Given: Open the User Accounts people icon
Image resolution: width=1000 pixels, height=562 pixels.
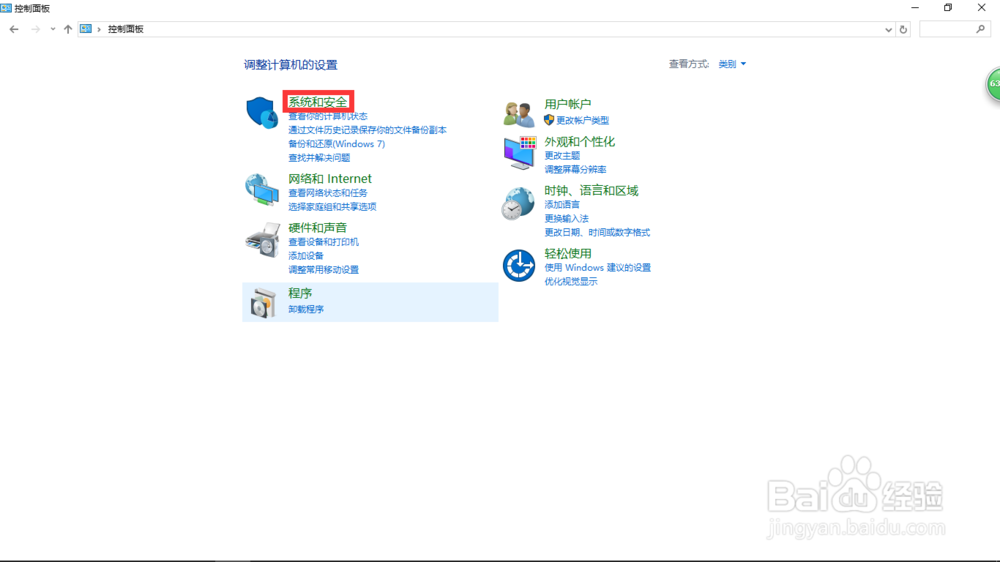Looking at the screenshot, I should pyautogui.click(x=518, y=114).
